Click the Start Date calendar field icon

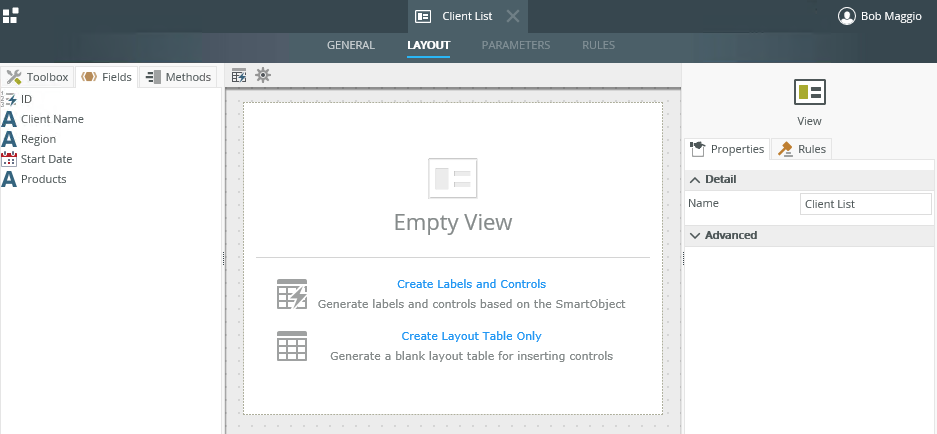[9, 159]
